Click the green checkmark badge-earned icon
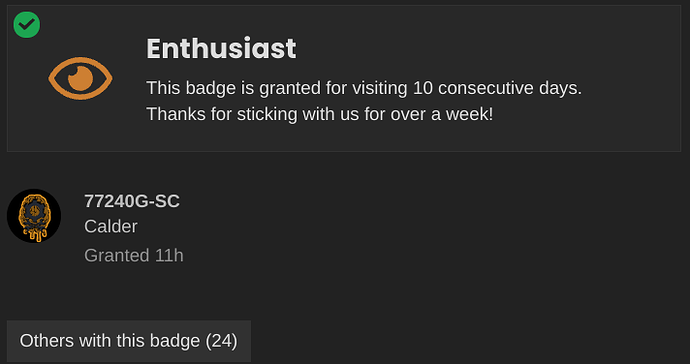The image size is (690, 364). [27, 25]
